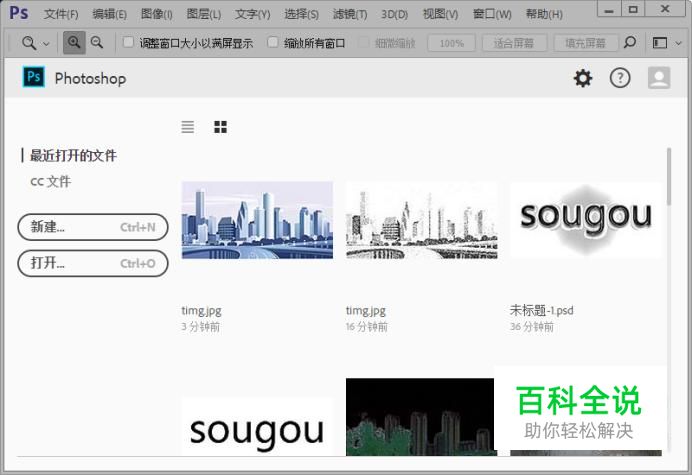Viewport: 692px width, 475px height.
Task: Close the Photoshop window
Action: pyautogui.click(x=666, y=8)
